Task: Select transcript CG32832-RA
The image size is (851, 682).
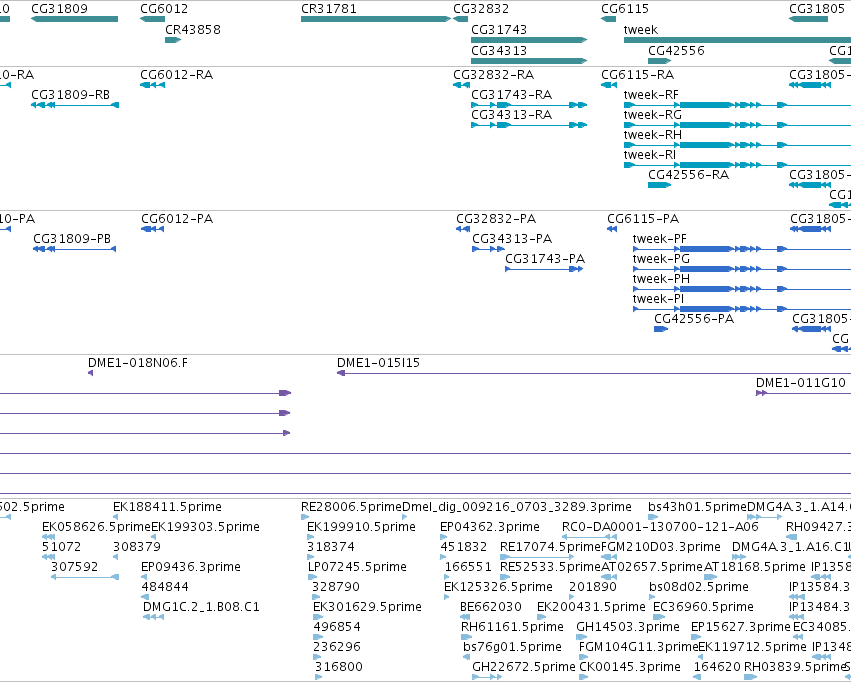Action: coord(461,85)
